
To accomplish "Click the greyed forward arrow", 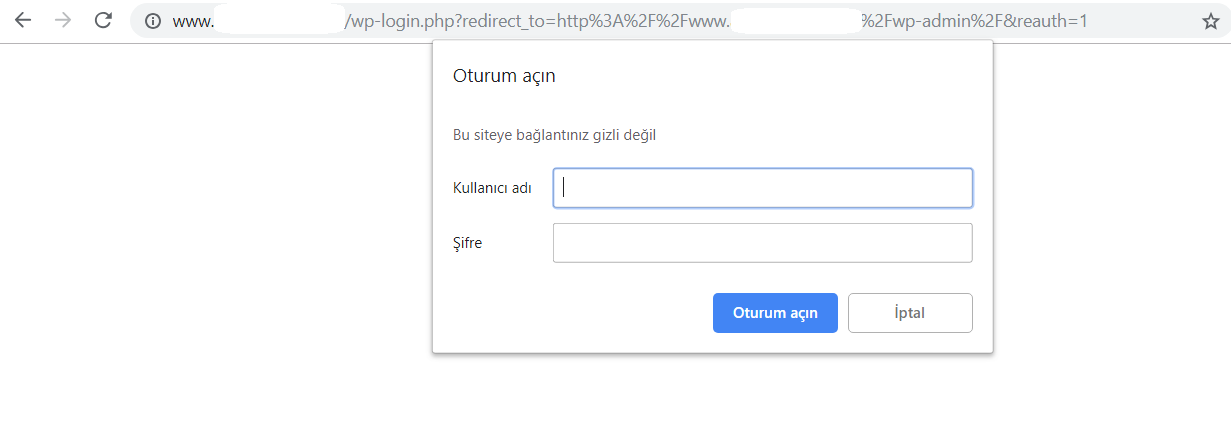I will pos(62,21).
